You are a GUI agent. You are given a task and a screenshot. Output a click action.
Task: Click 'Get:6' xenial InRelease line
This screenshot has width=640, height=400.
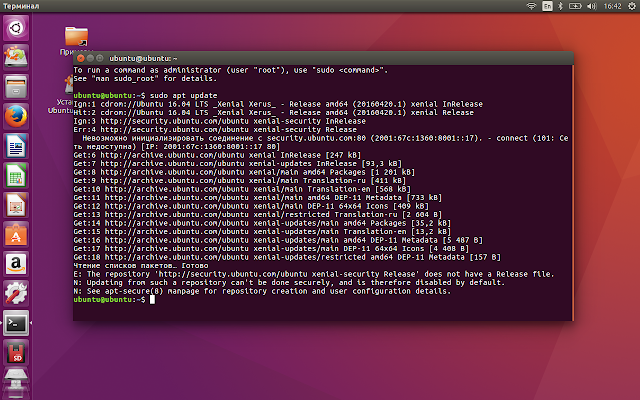[x=217, y=155]
